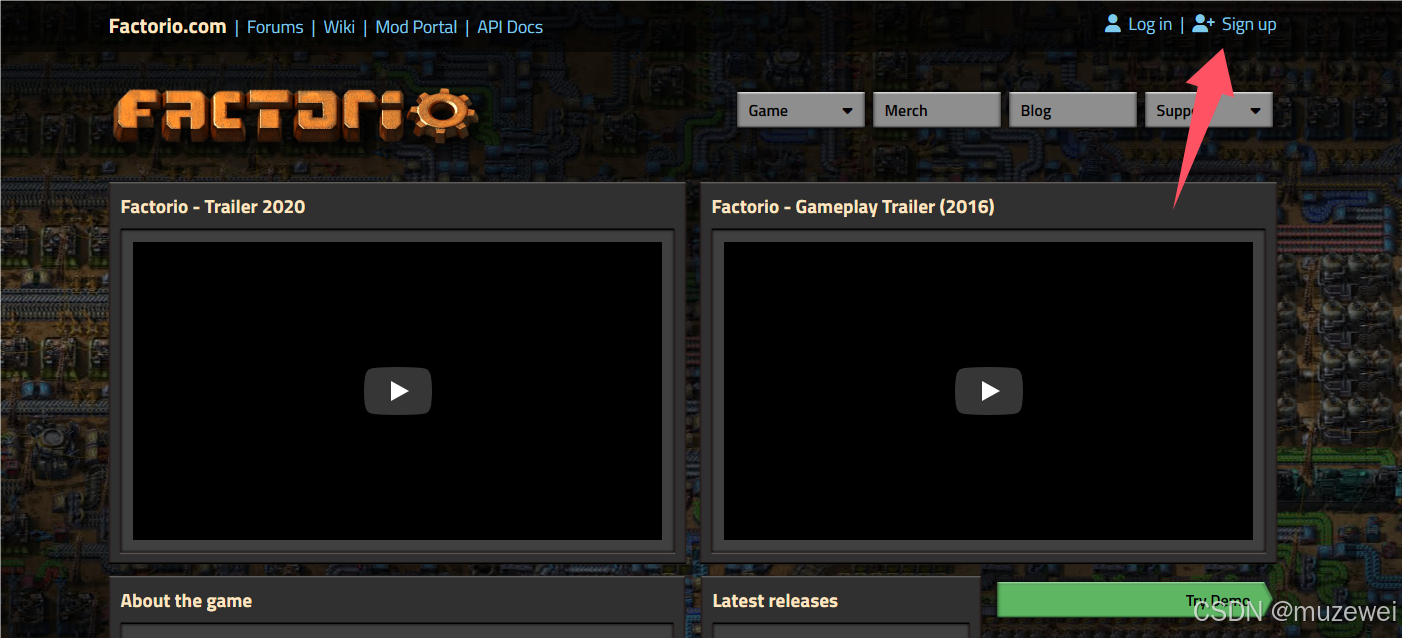Play the Factorio Trailer 2020 video
1402x638 pixels.
pos(398,391)
